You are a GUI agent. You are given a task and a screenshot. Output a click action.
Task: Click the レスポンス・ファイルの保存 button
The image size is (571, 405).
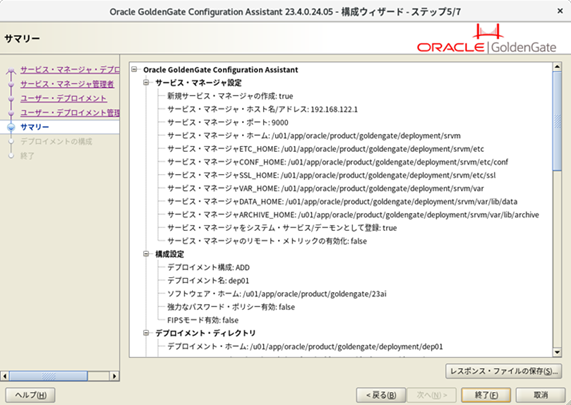503,371
